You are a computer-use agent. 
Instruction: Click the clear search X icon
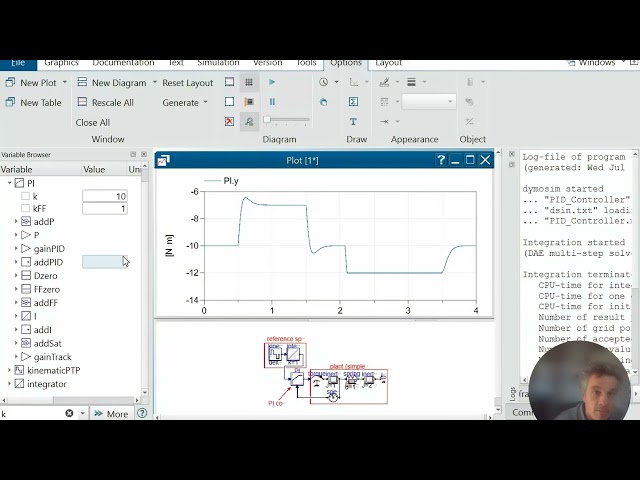pyautogui.click(x=69, y=413)
